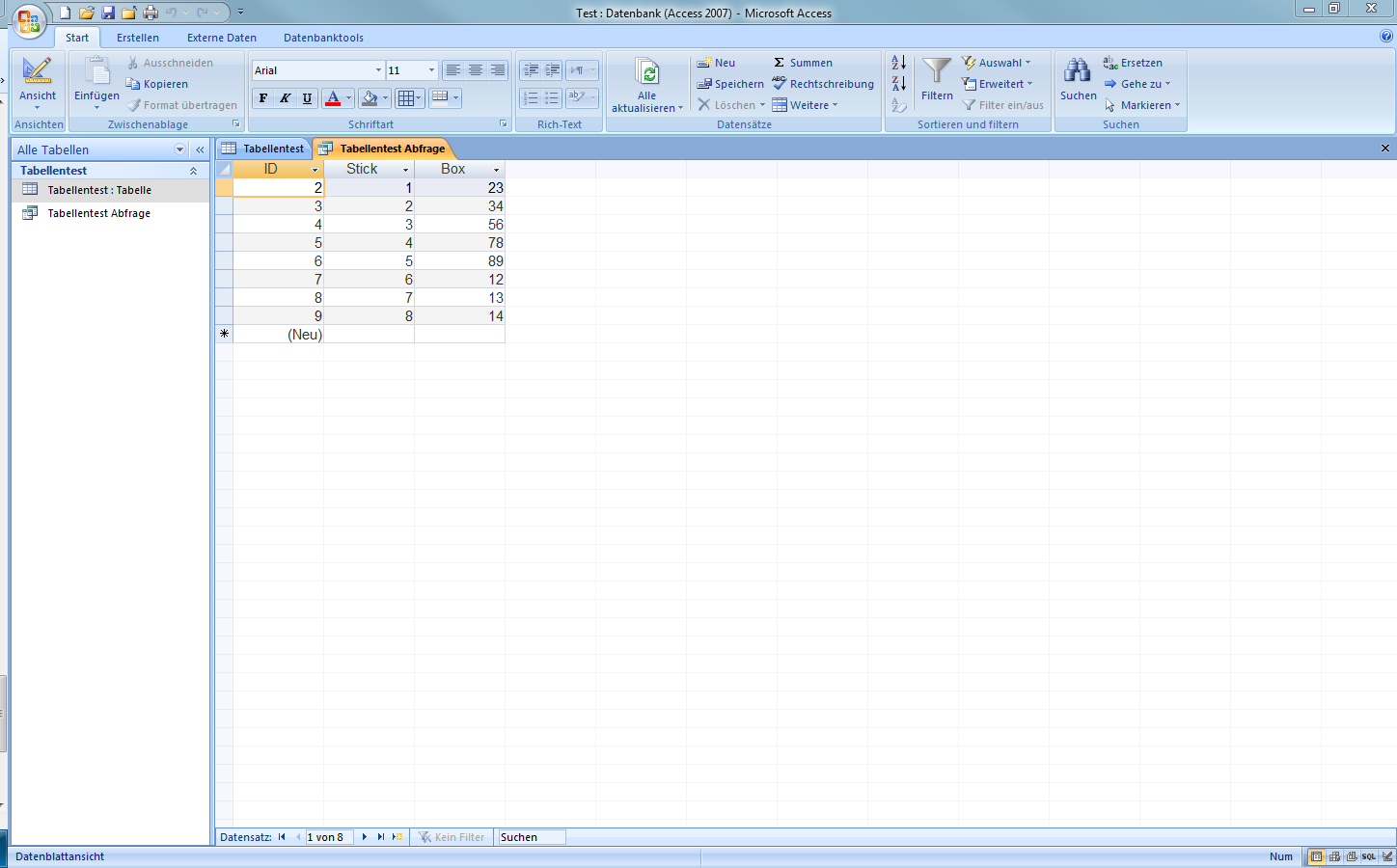
Task: Switch to the Tabellentest document tab
Action: 263,149
